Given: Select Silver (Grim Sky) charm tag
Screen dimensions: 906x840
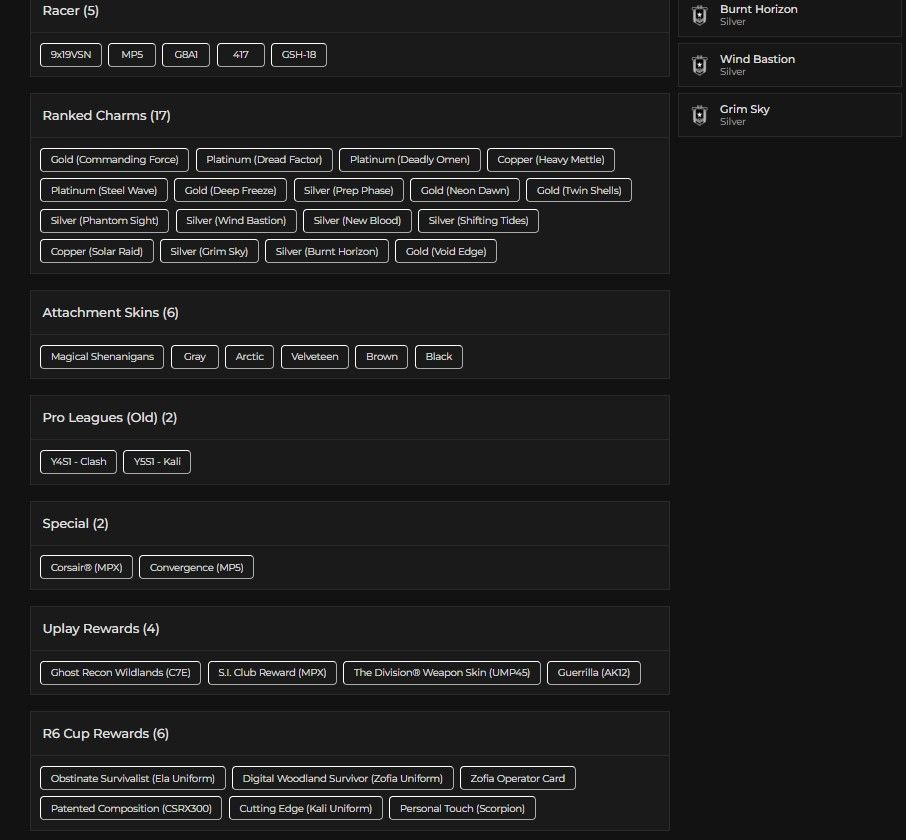Looking at the screenshot, I should click(209, 251).
